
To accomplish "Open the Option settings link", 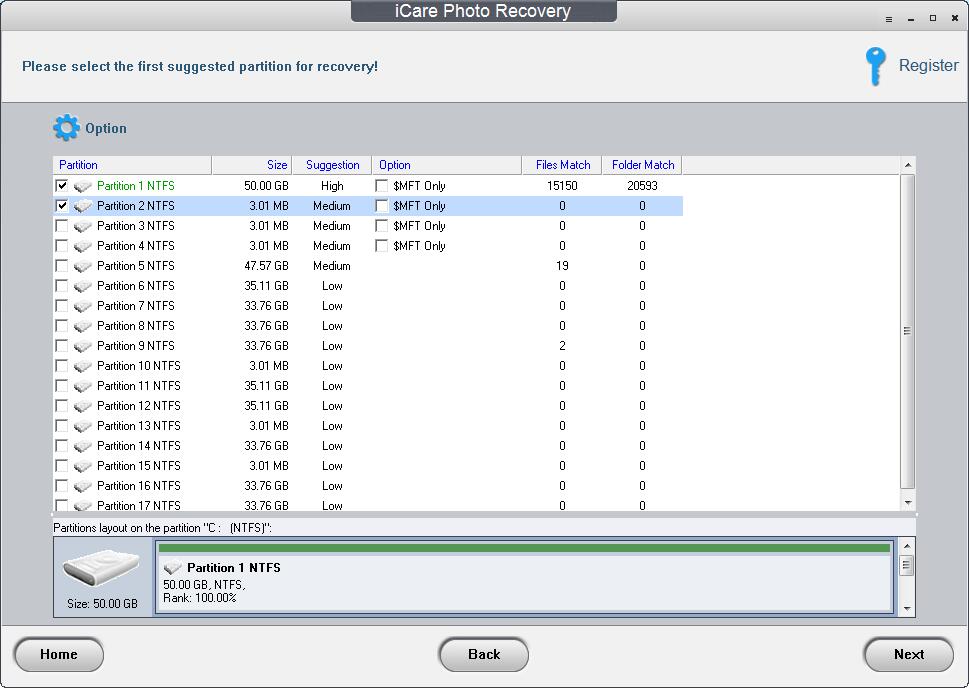I will 106,128.
